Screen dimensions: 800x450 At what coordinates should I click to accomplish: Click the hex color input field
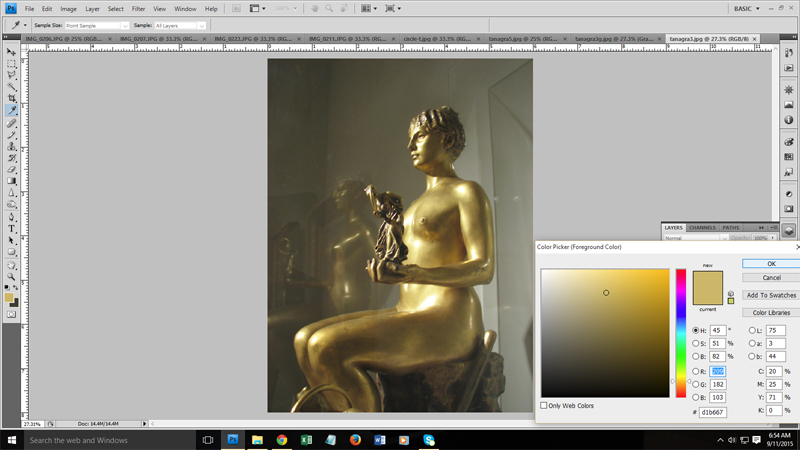[713, 412]
